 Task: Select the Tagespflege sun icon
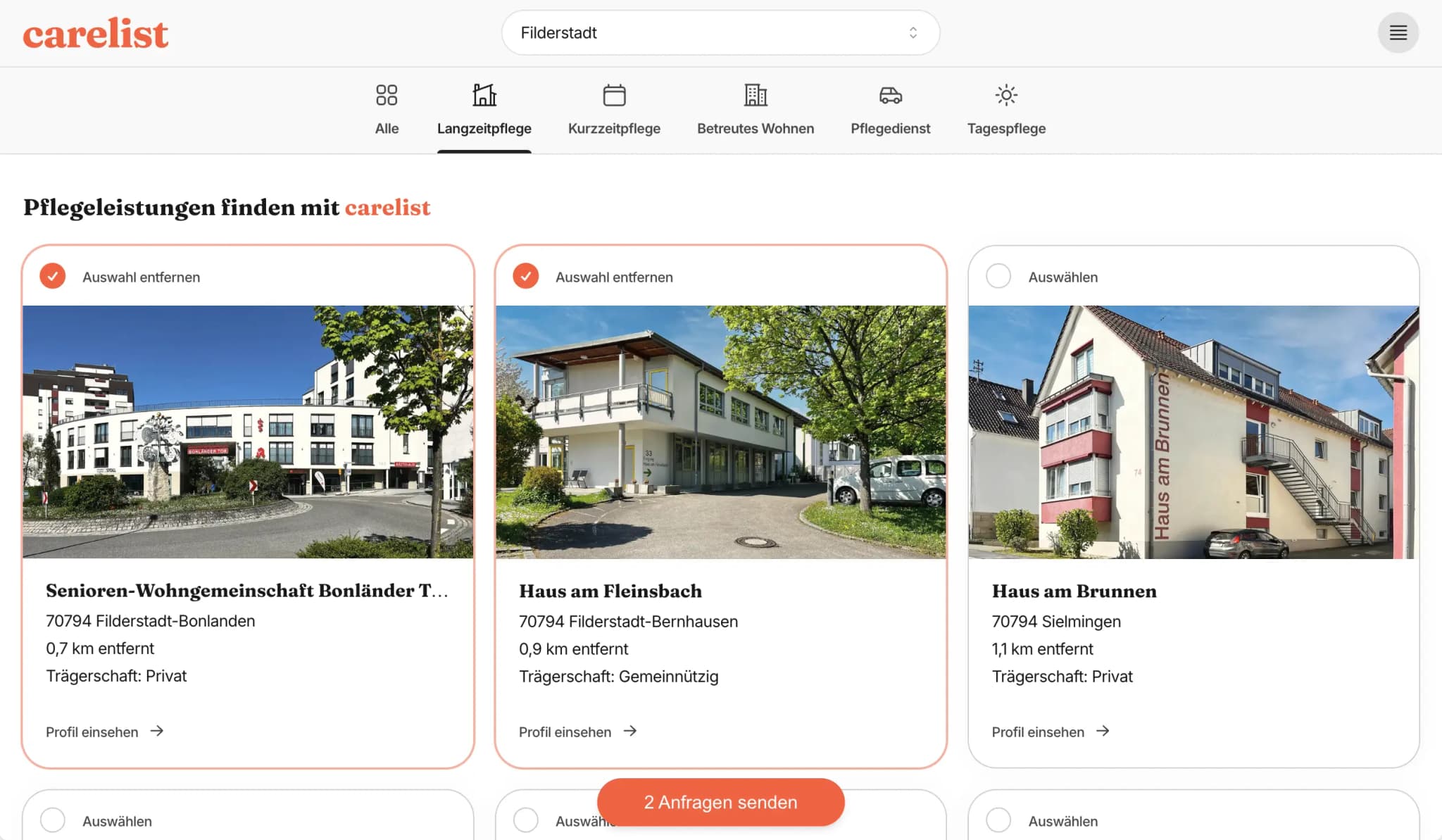point(1006,95)
